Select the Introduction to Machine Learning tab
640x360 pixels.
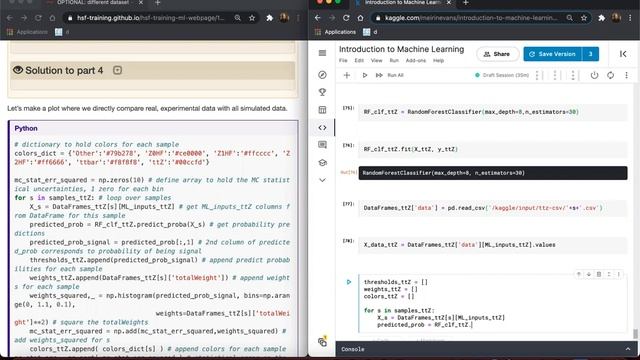[402, 3]
